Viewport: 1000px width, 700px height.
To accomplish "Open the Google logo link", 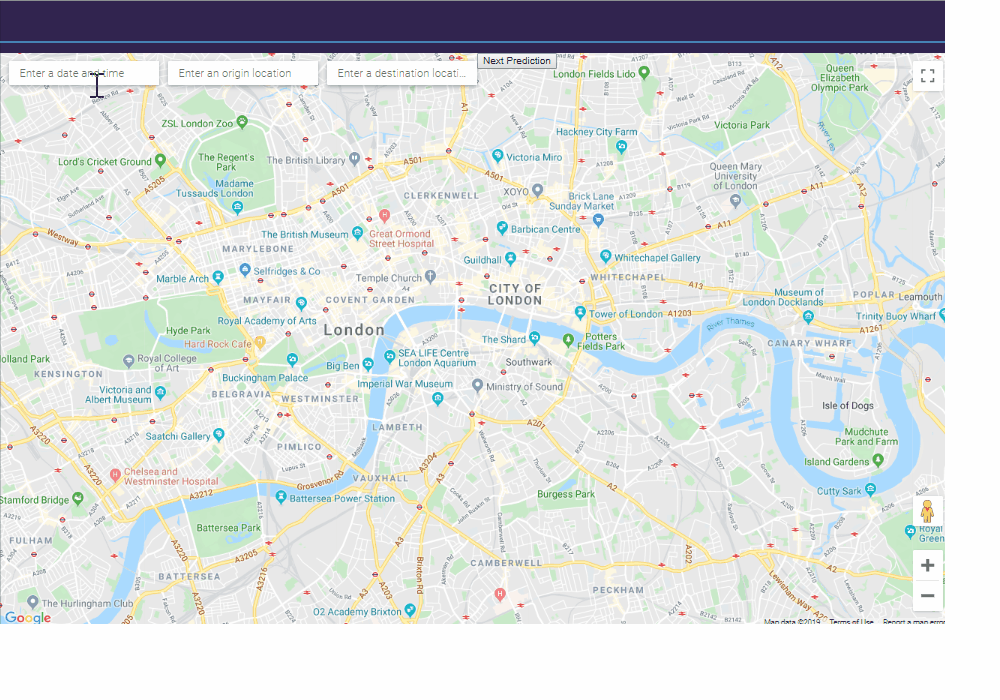I will tap(28, 617).
